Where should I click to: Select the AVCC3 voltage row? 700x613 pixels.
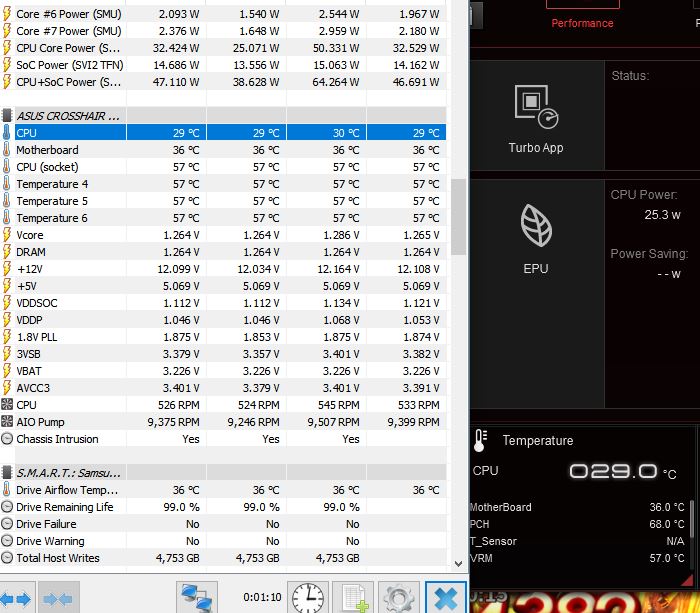223,388
